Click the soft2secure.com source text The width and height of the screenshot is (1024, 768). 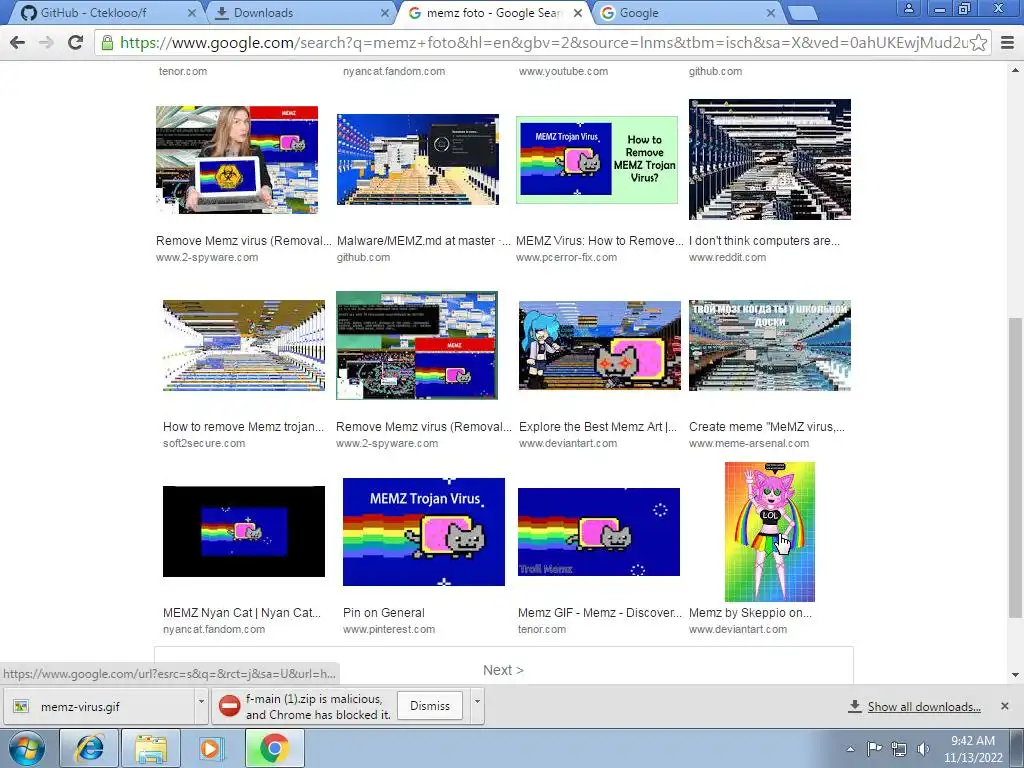point(204,443)
